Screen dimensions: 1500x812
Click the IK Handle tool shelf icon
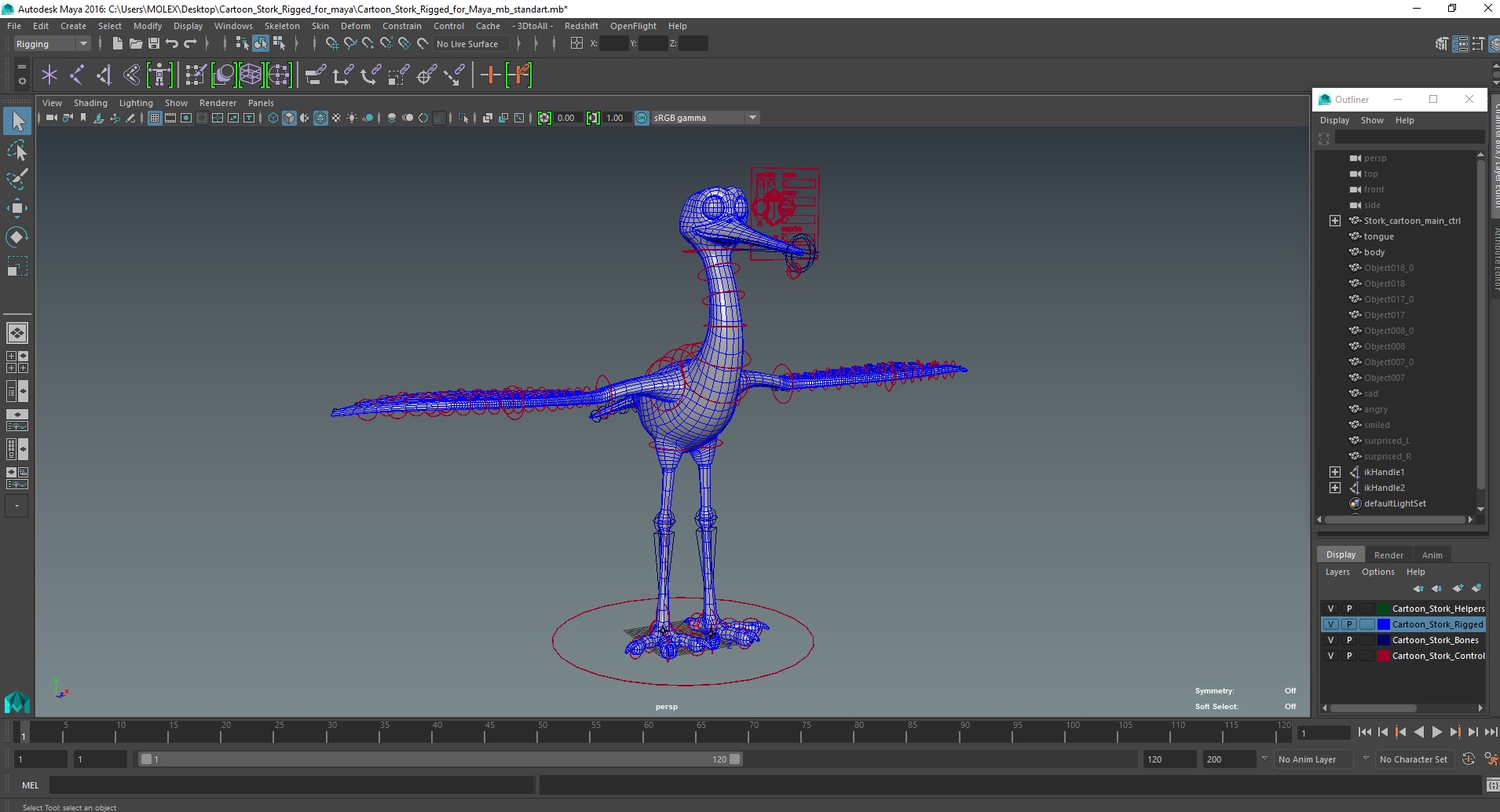[x=104, y=75]
